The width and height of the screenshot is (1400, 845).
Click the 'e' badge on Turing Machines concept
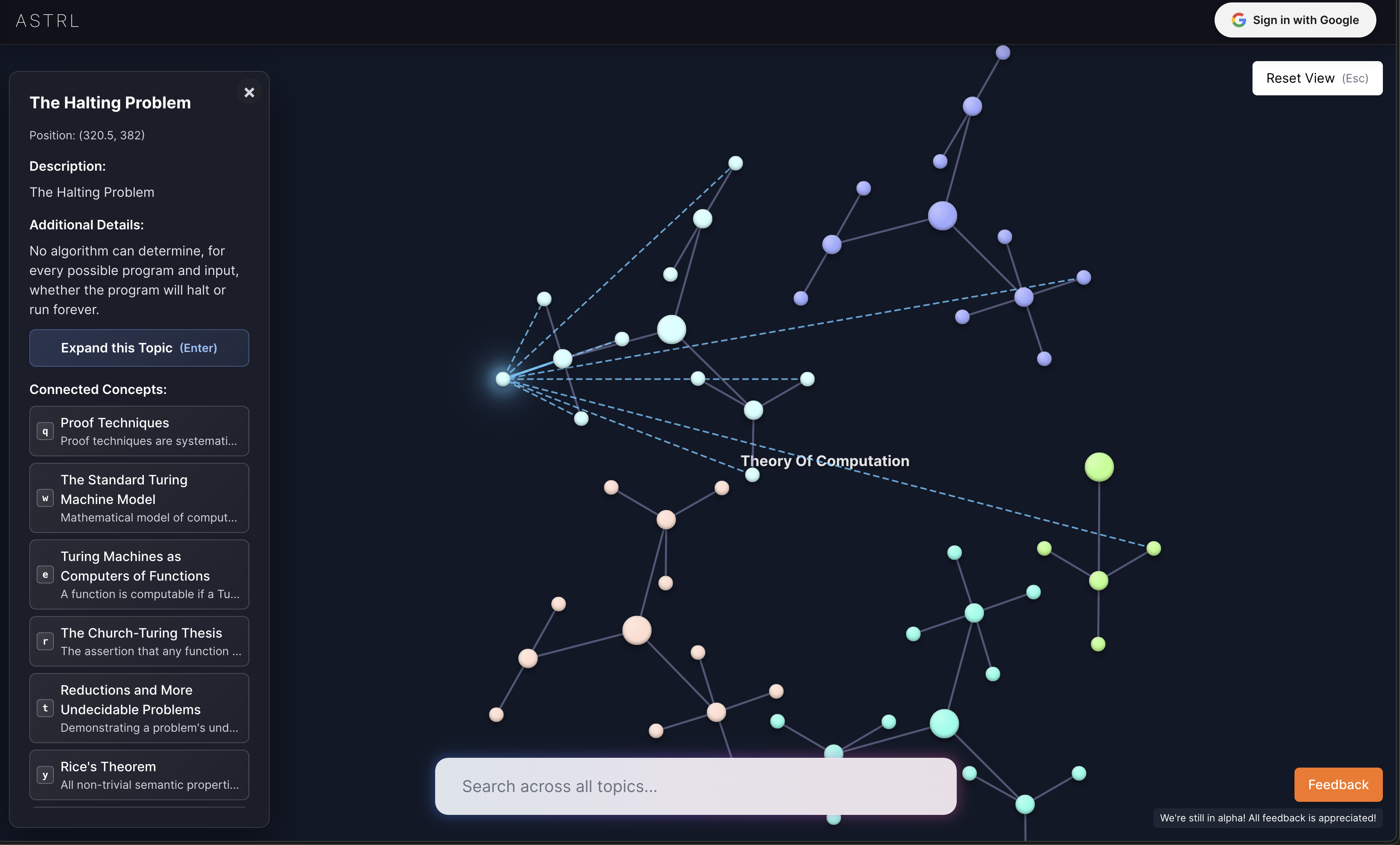click(45, 575)
